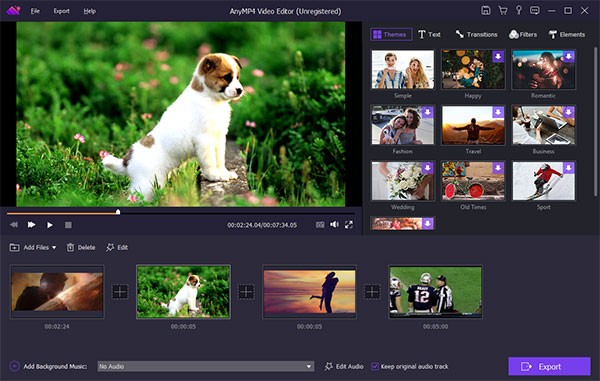Add transition between first and second clip

point(120,292)
